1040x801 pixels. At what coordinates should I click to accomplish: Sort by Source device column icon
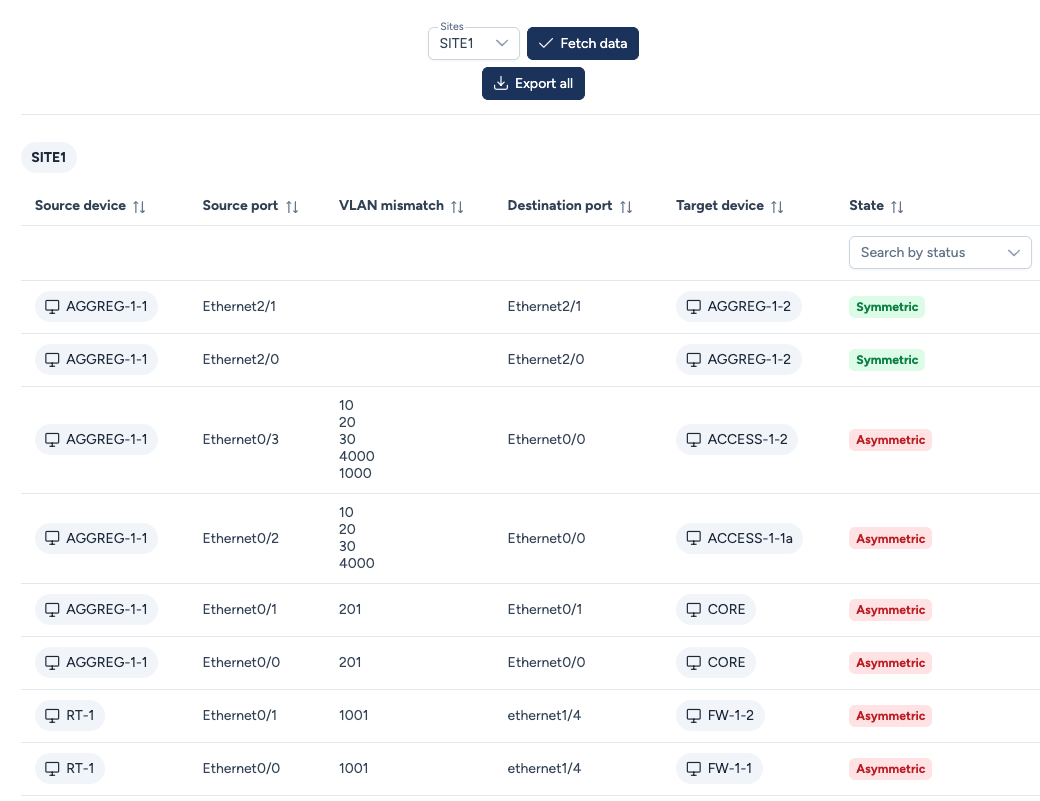(139, 206)
